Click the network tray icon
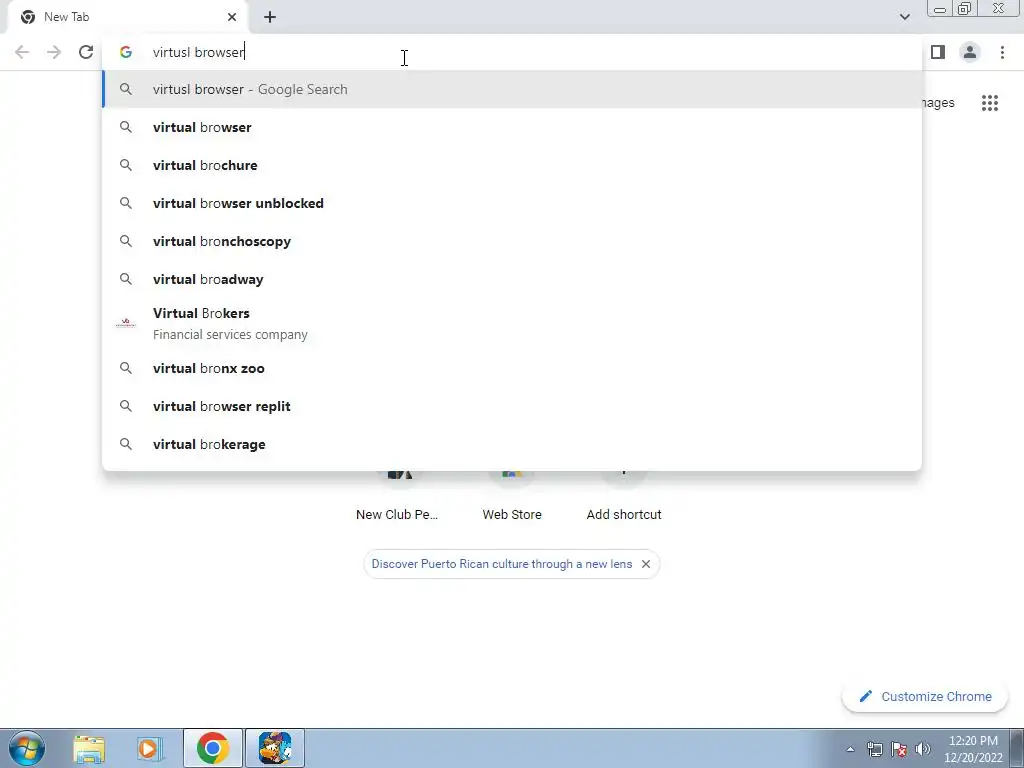This screenshot has height=768, width=1024. tap(875, 749)
